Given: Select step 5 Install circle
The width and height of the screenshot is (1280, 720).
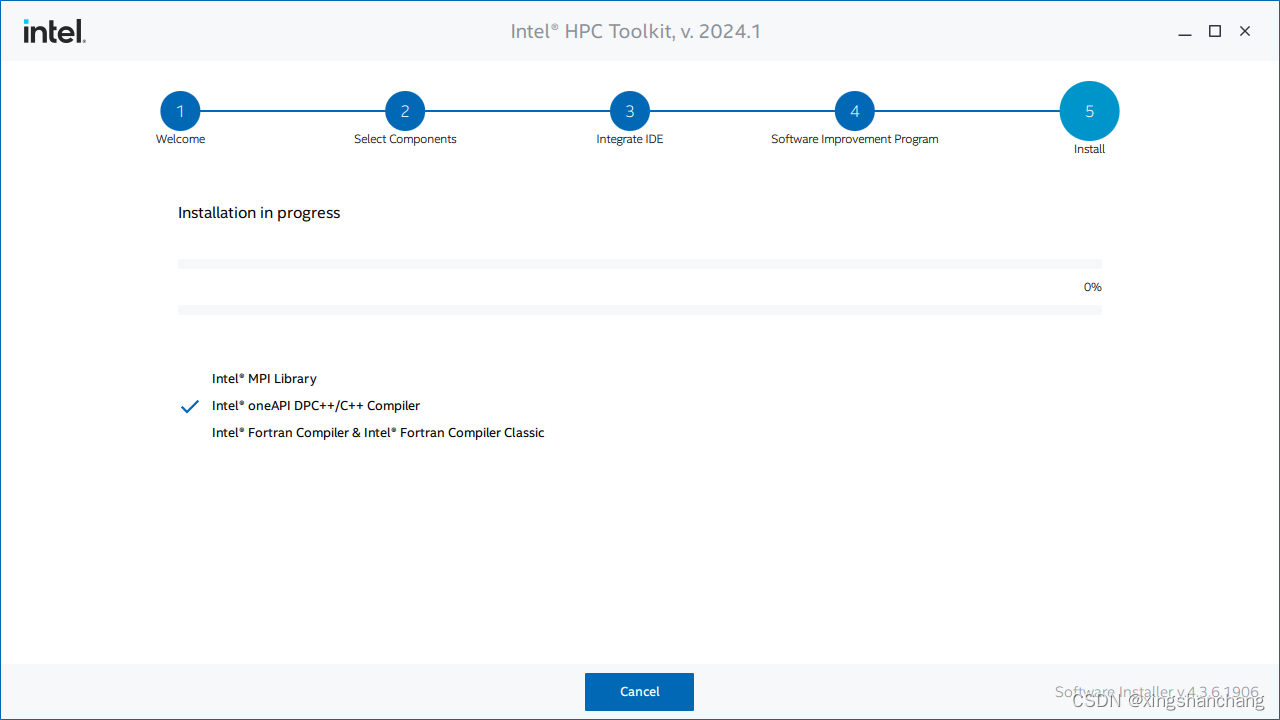Looking at the screenshot, I should click(x=1090, y=111).
